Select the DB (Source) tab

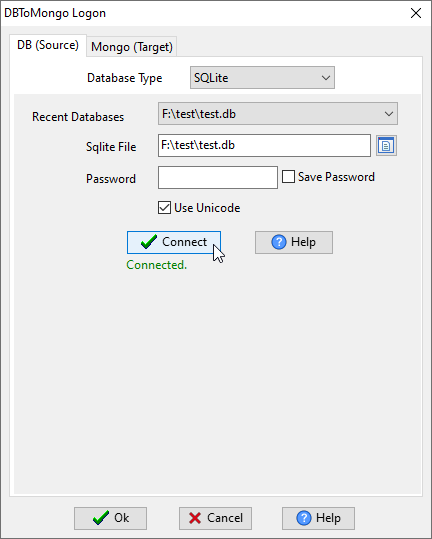48,45
